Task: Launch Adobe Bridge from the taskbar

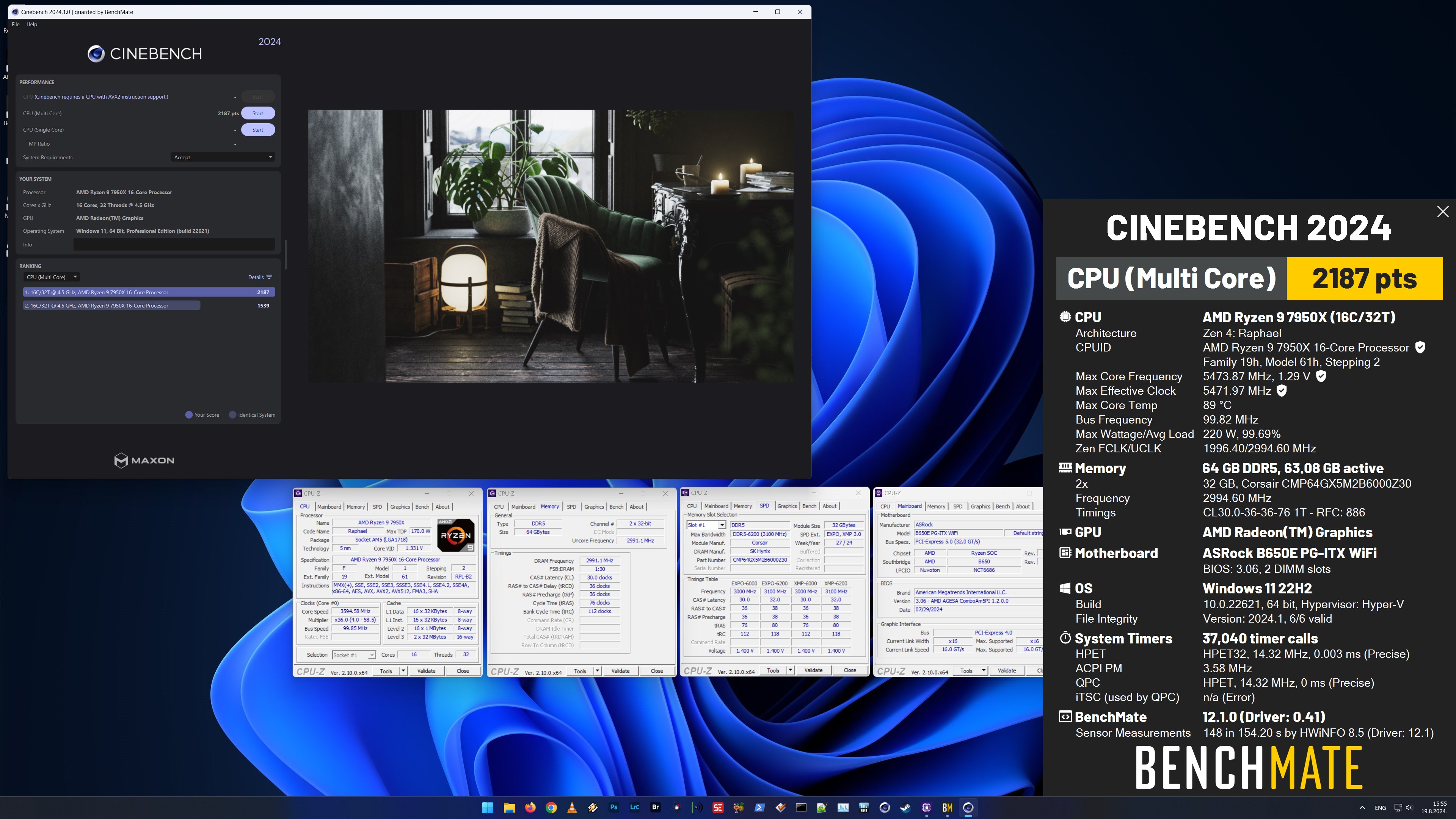Action: pos(656,808)
